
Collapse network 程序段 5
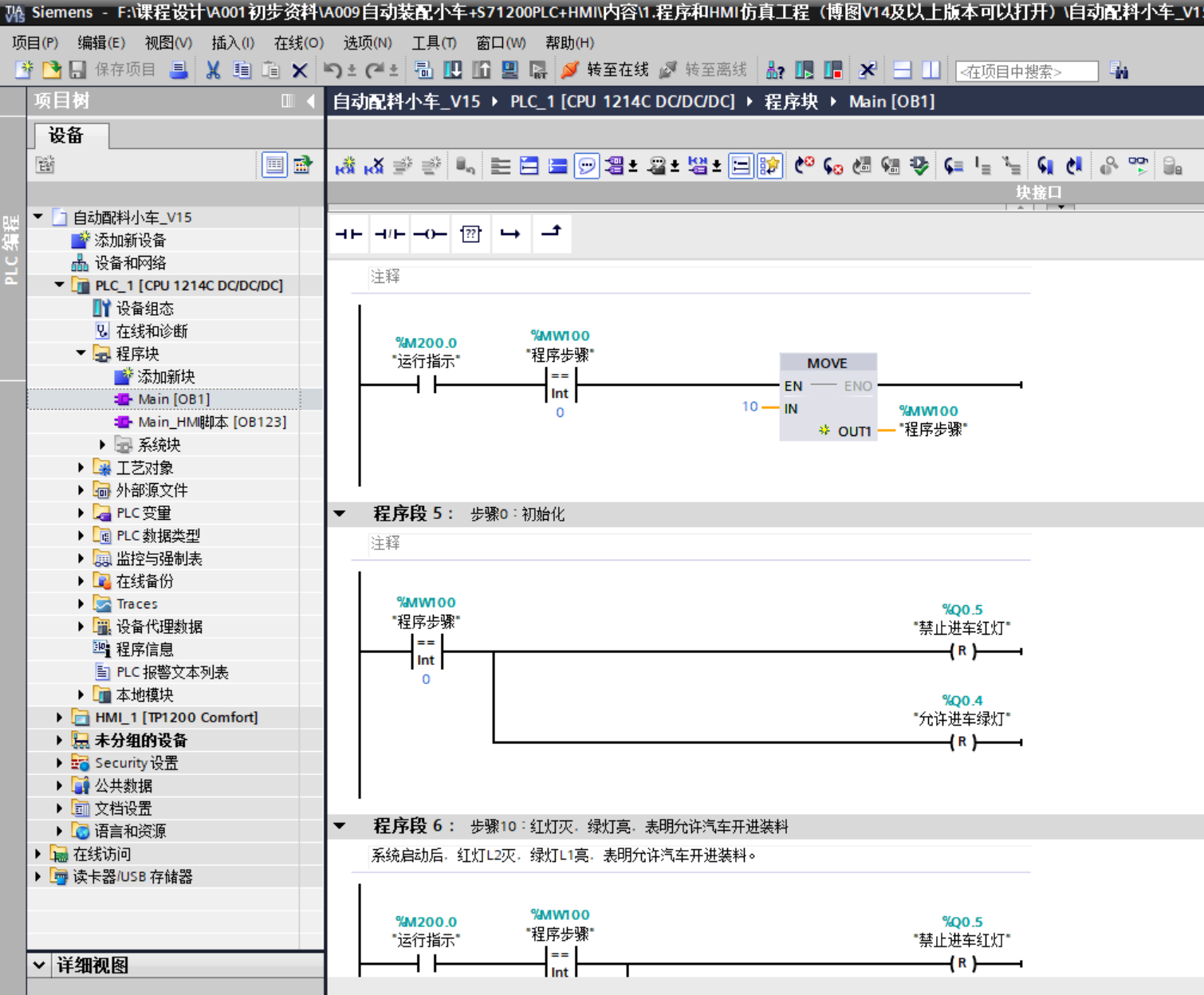(x=340, y=513)
